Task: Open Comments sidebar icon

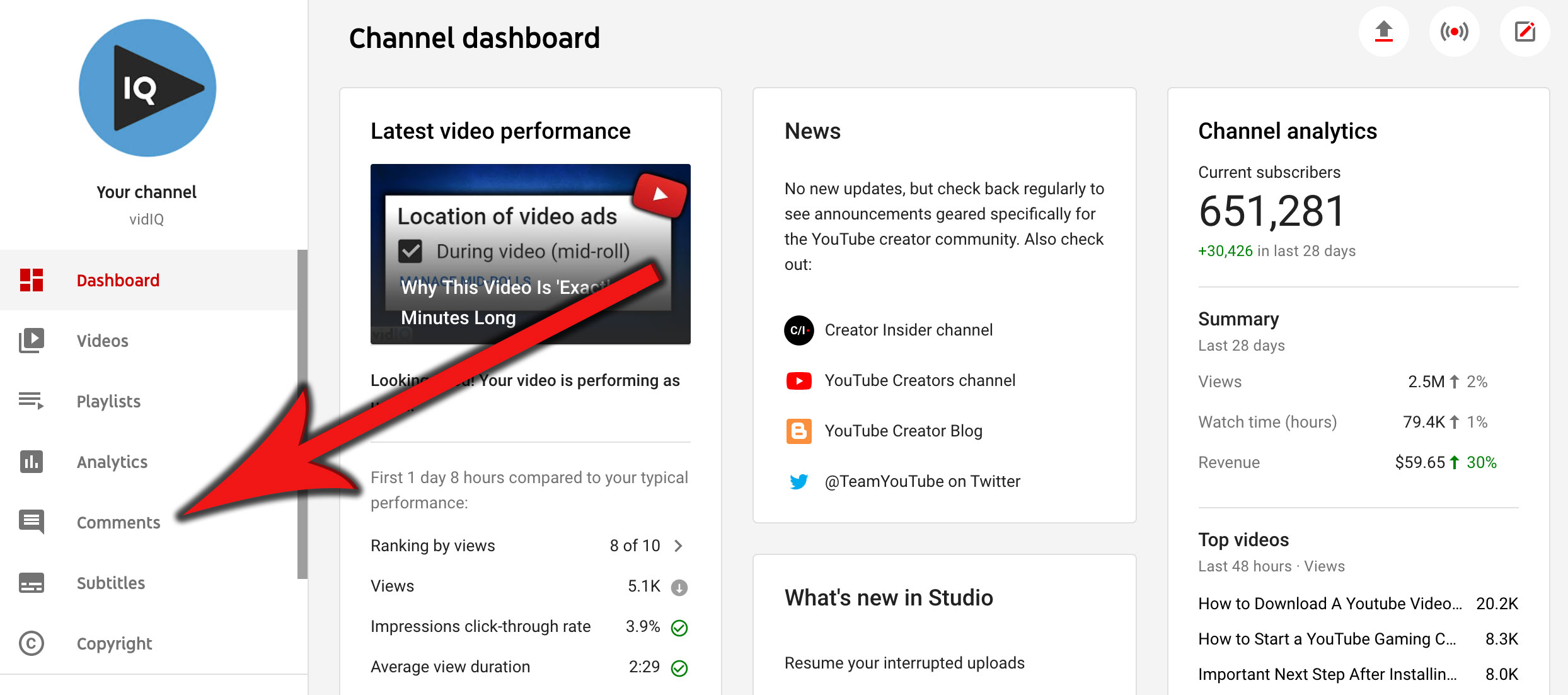Action: (32, 522)
